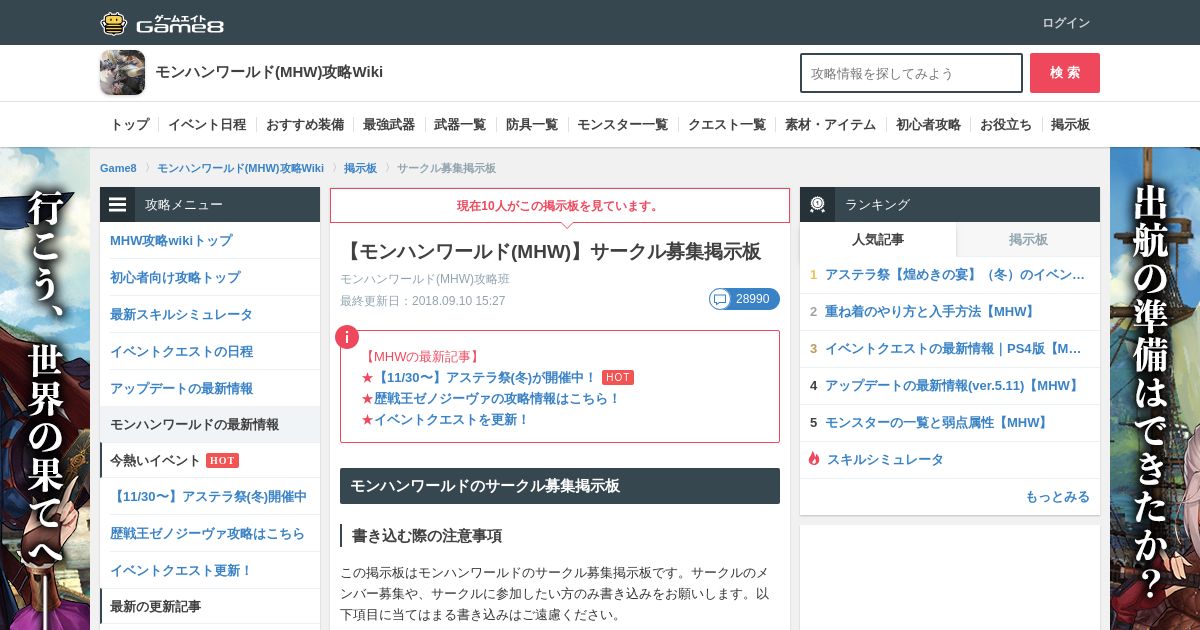
Task: Click モンハンワールド(MHW)攻略Wiki breadcrumb link
Action: pos(240,168)
